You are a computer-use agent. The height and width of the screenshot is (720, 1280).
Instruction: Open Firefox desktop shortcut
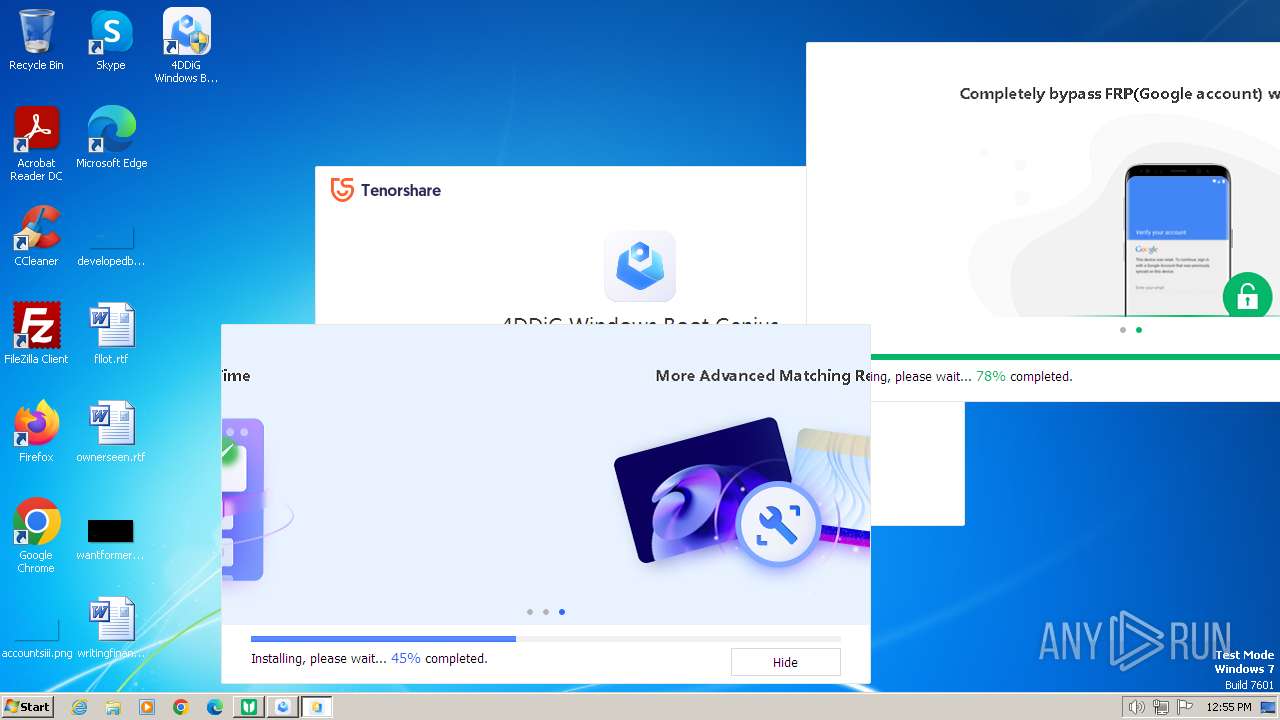(x=36, y=432)
